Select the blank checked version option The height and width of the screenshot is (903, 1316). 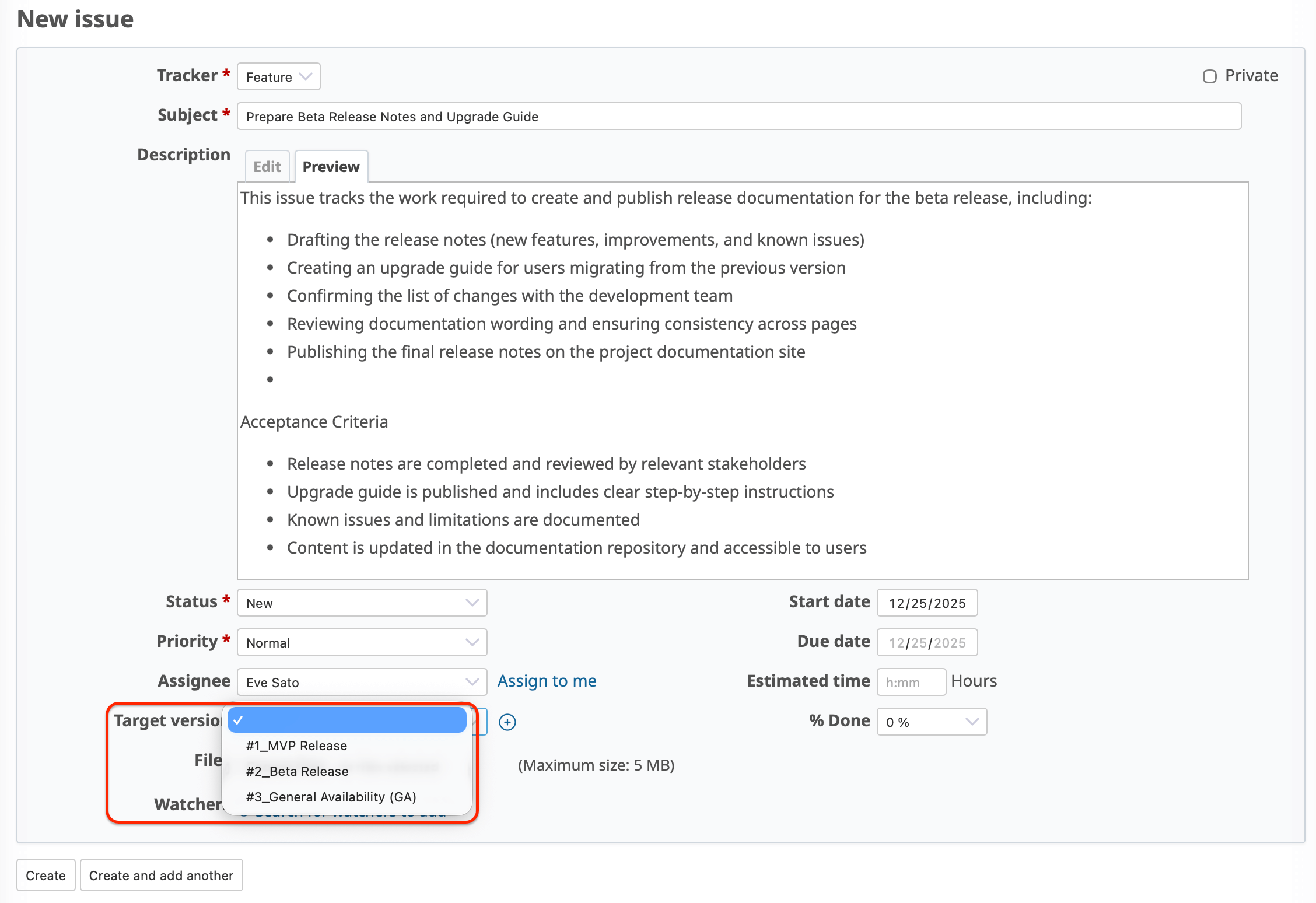pos(348,720)
